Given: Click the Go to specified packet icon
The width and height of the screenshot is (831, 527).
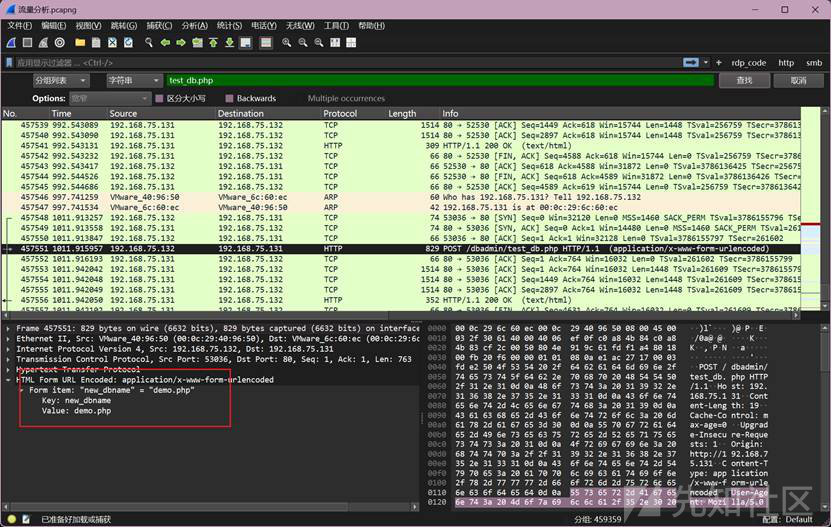Looking at the screenshot, I should [x=197, y=42].
